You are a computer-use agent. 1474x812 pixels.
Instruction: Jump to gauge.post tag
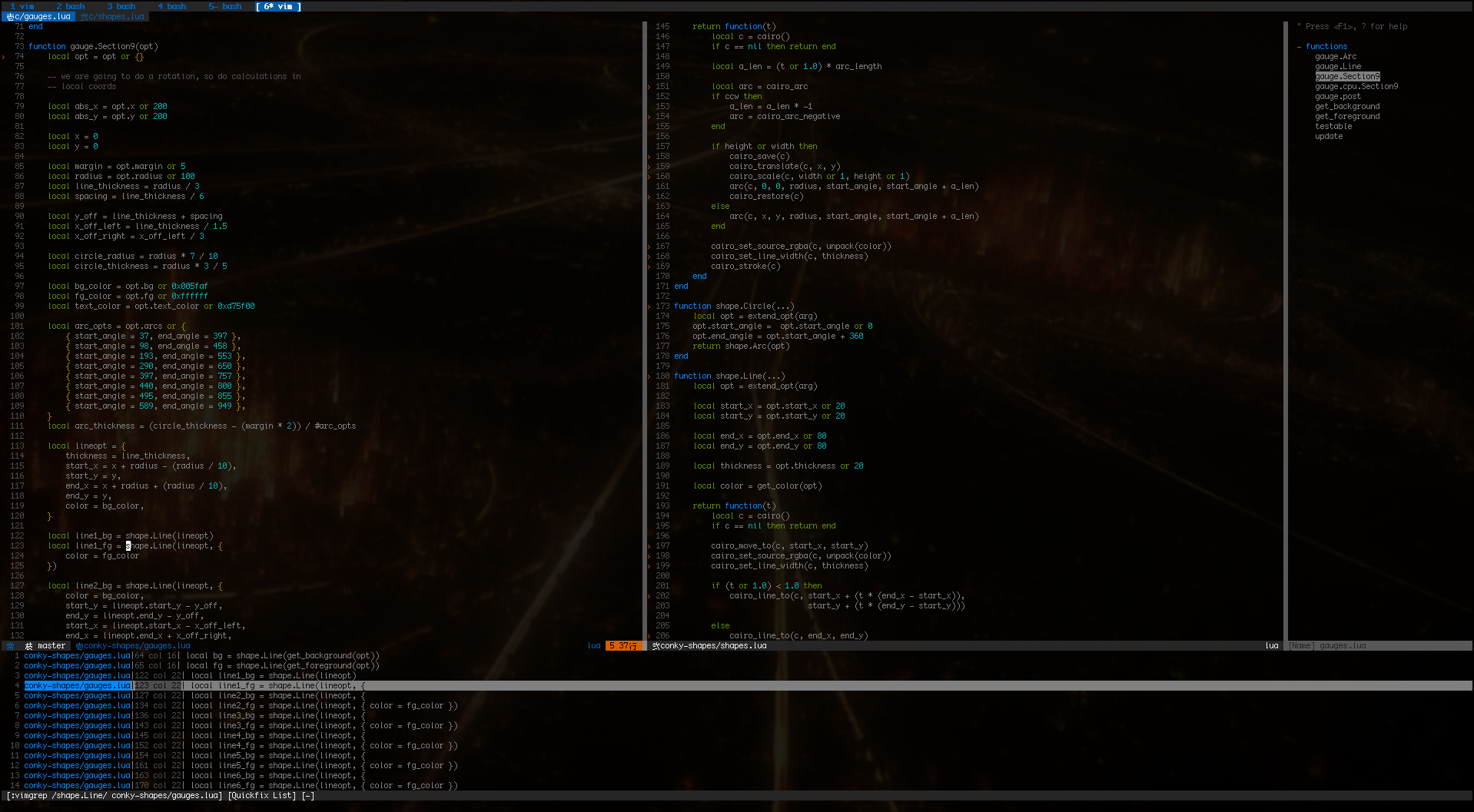[x=1338, y=97]
